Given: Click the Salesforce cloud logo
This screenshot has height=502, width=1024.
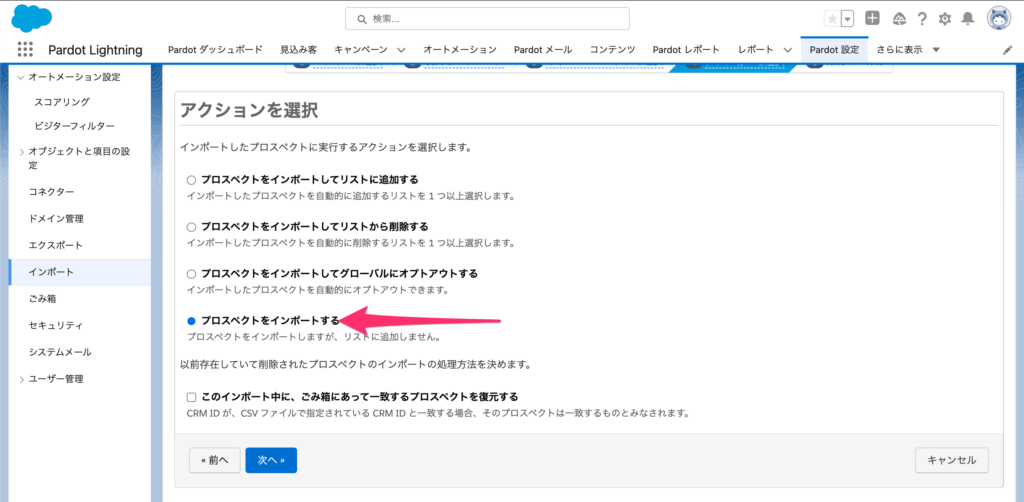Looking at the screenshot, I should [x=31, y=17].
